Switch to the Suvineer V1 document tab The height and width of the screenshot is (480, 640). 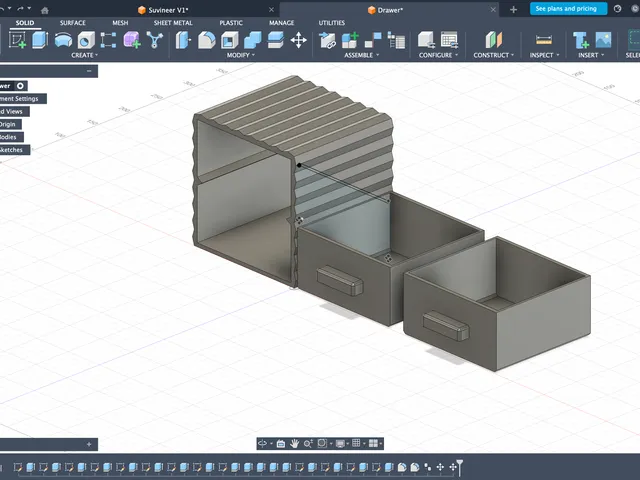click(x=163, y=10)
